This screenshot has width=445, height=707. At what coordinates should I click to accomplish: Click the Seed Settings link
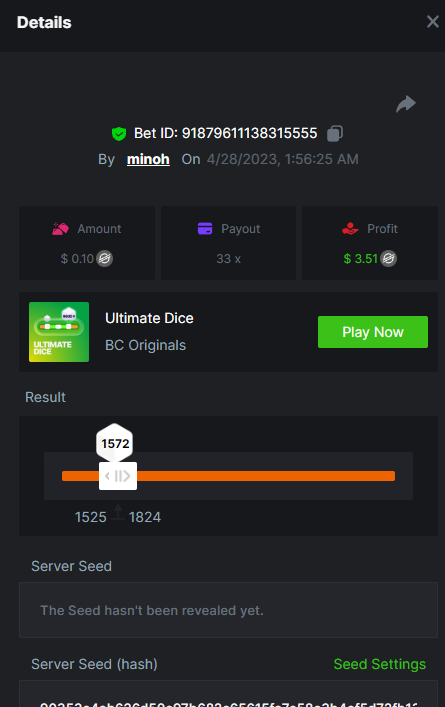point(380,664)
